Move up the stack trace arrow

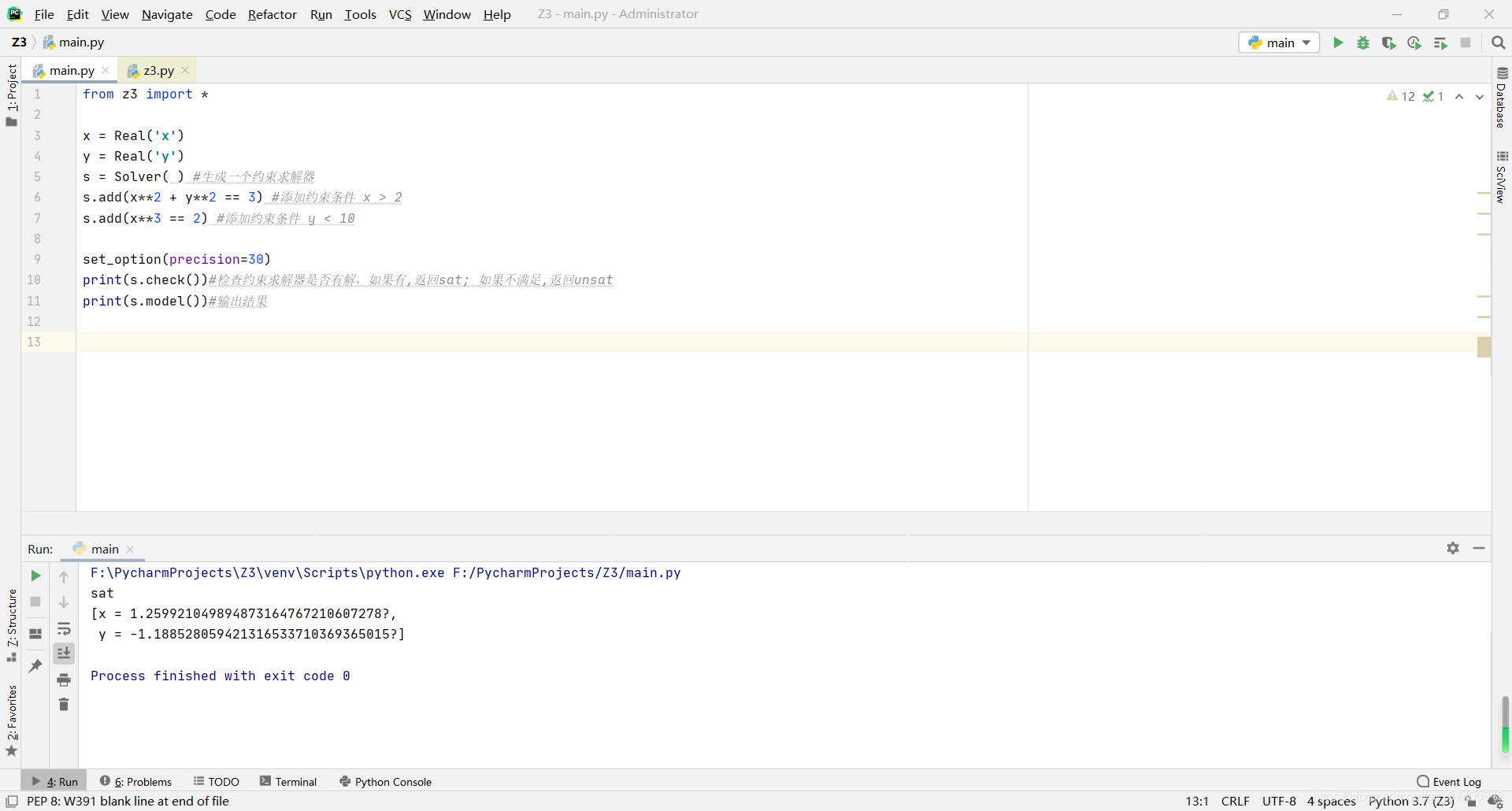[64, 577]
